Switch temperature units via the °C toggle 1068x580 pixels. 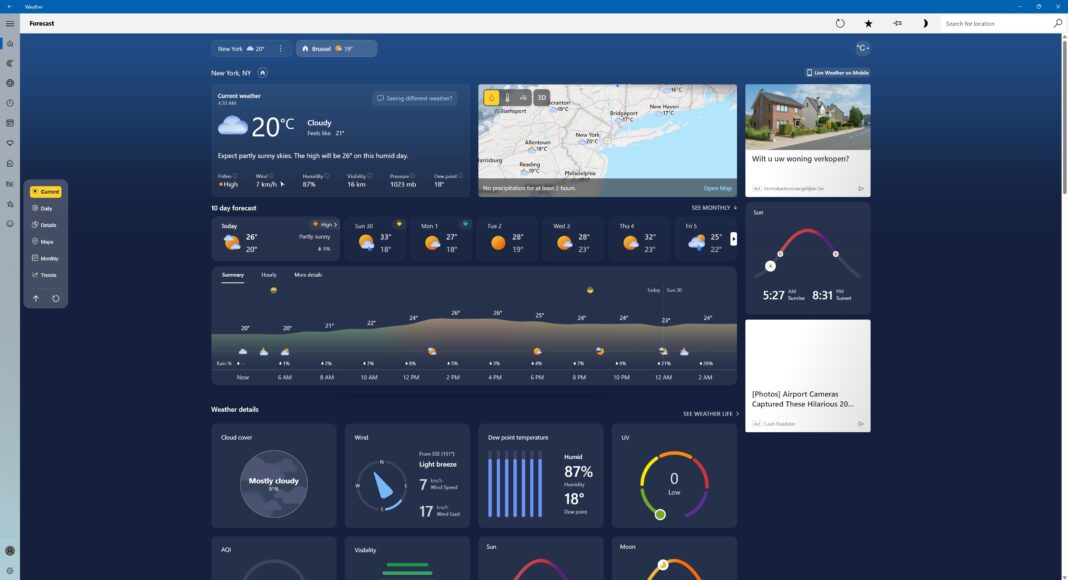(x=860, y=47)
